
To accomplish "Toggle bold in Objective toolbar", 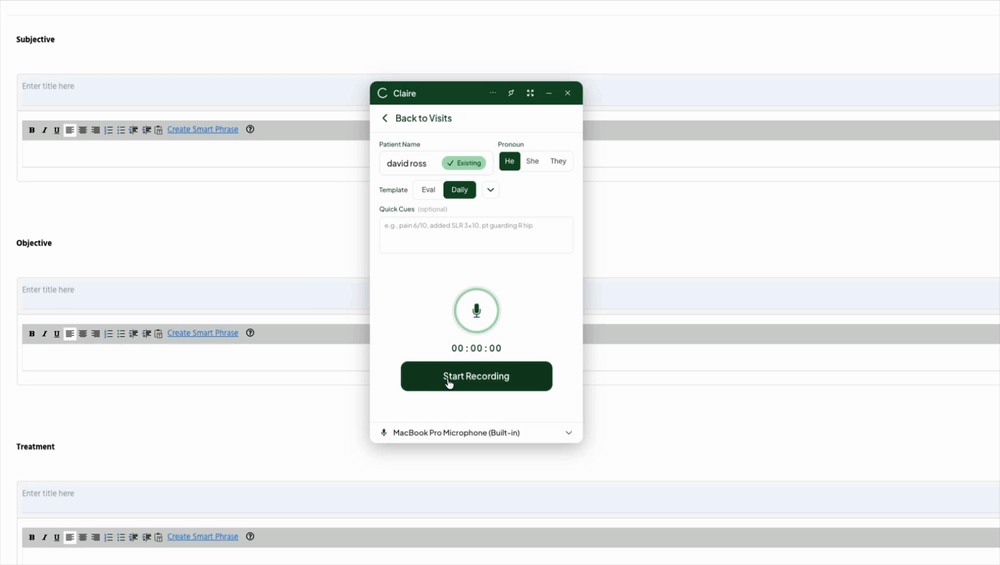I will [x=32, y=334].
